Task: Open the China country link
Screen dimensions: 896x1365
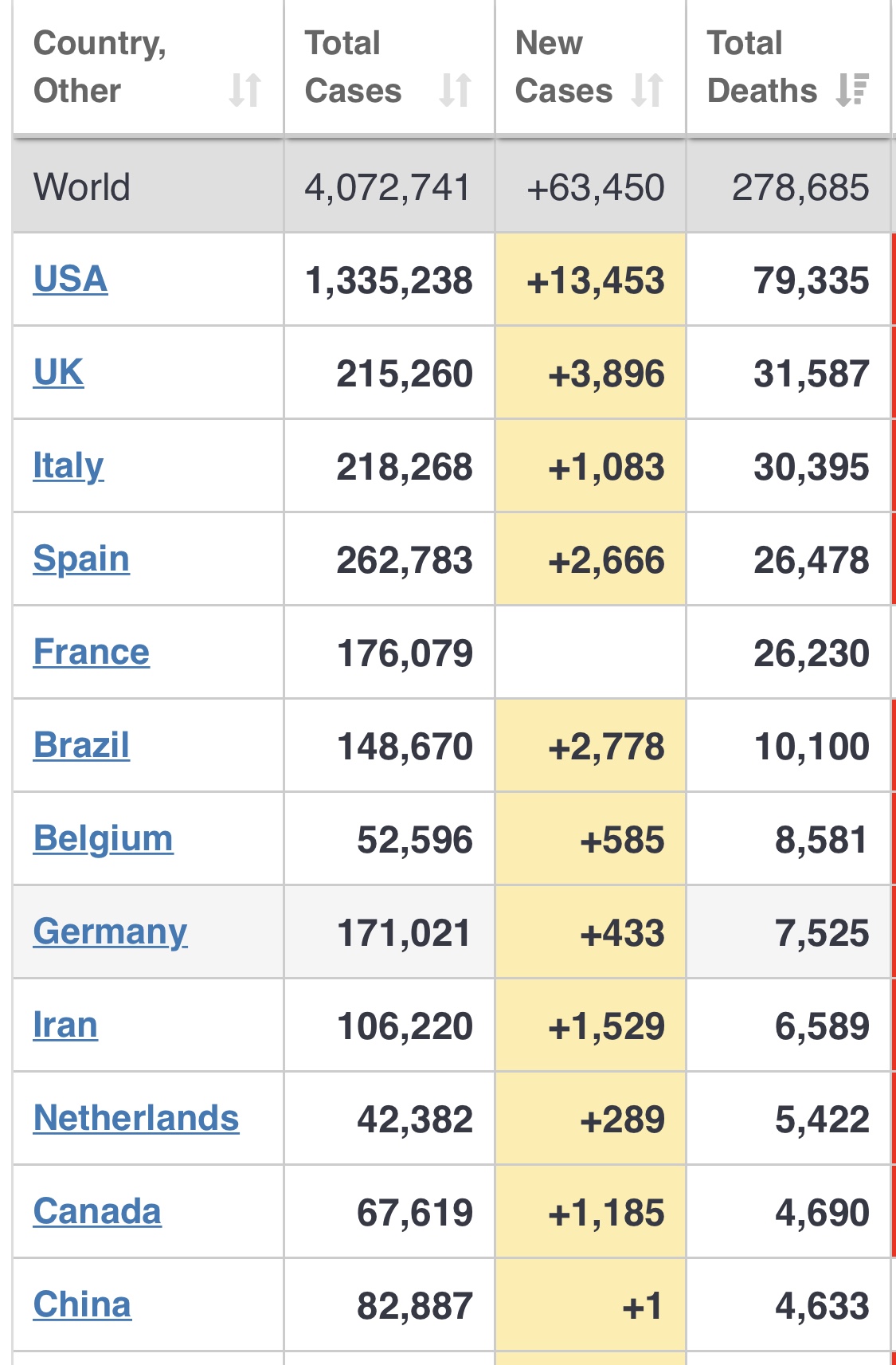Action: click(82, 1304)
